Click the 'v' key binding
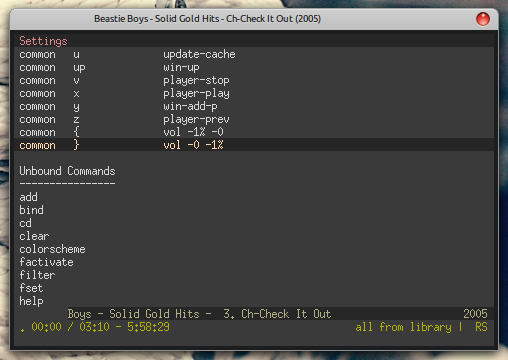The height and width of the screenshot is (360, 508). pos(76,81)
